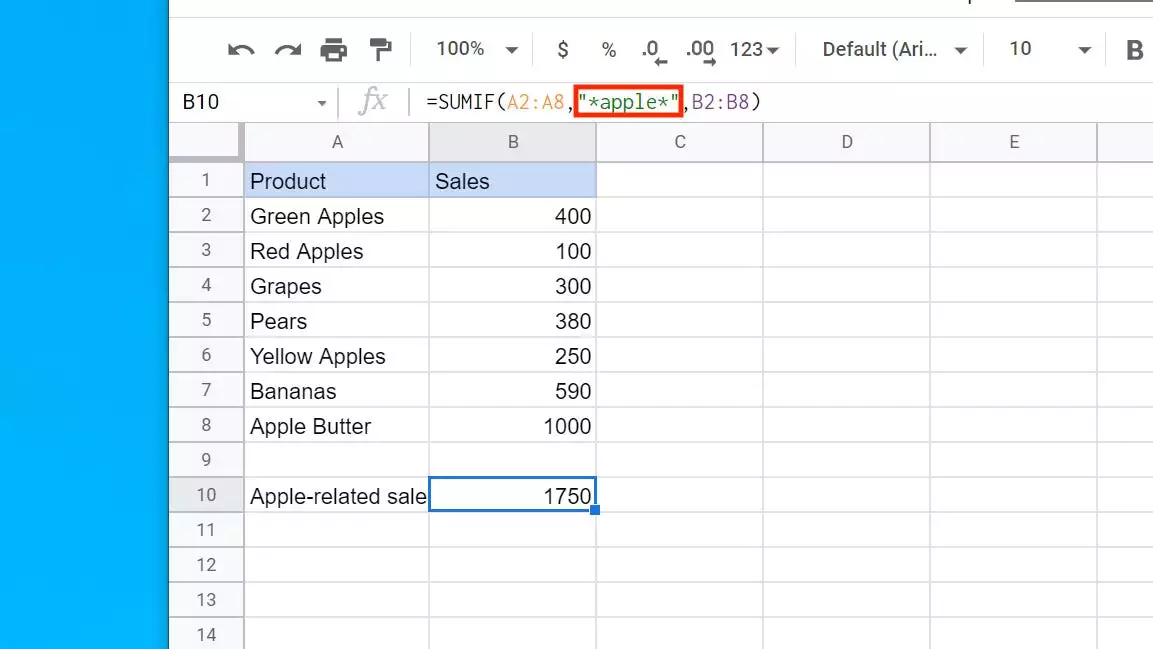1153x649 pixels.
Task: Click the Print icon
Action: coord(333,50)
